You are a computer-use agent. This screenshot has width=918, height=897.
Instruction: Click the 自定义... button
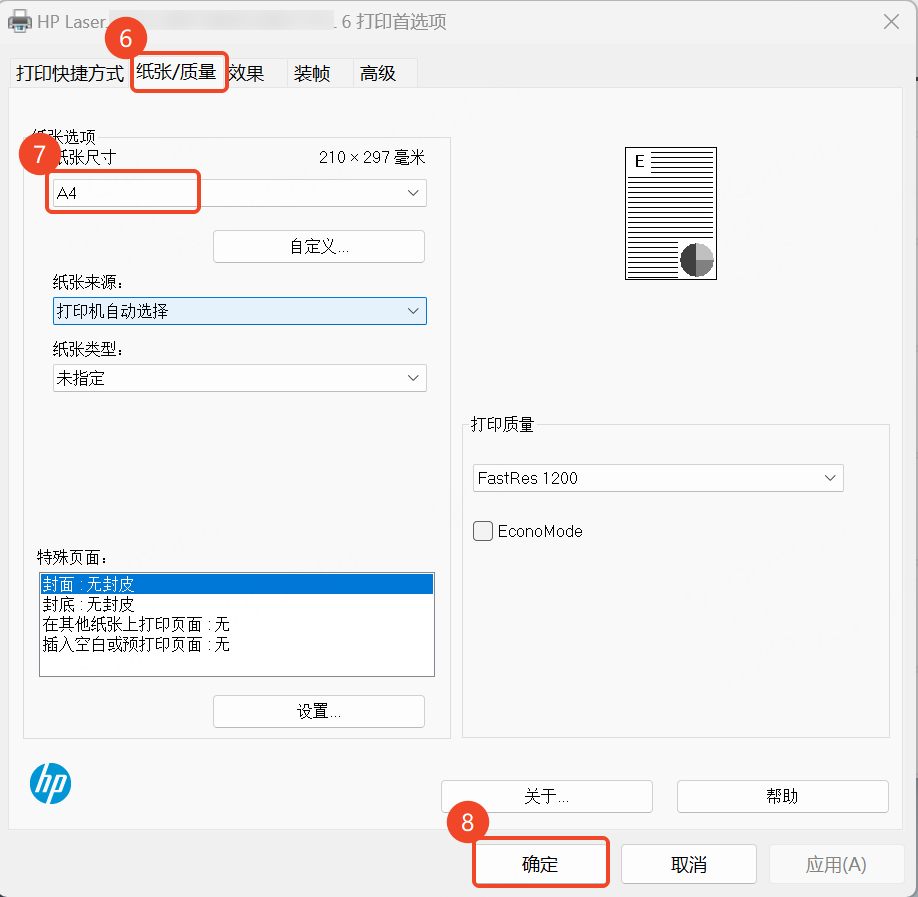point(319,246)
